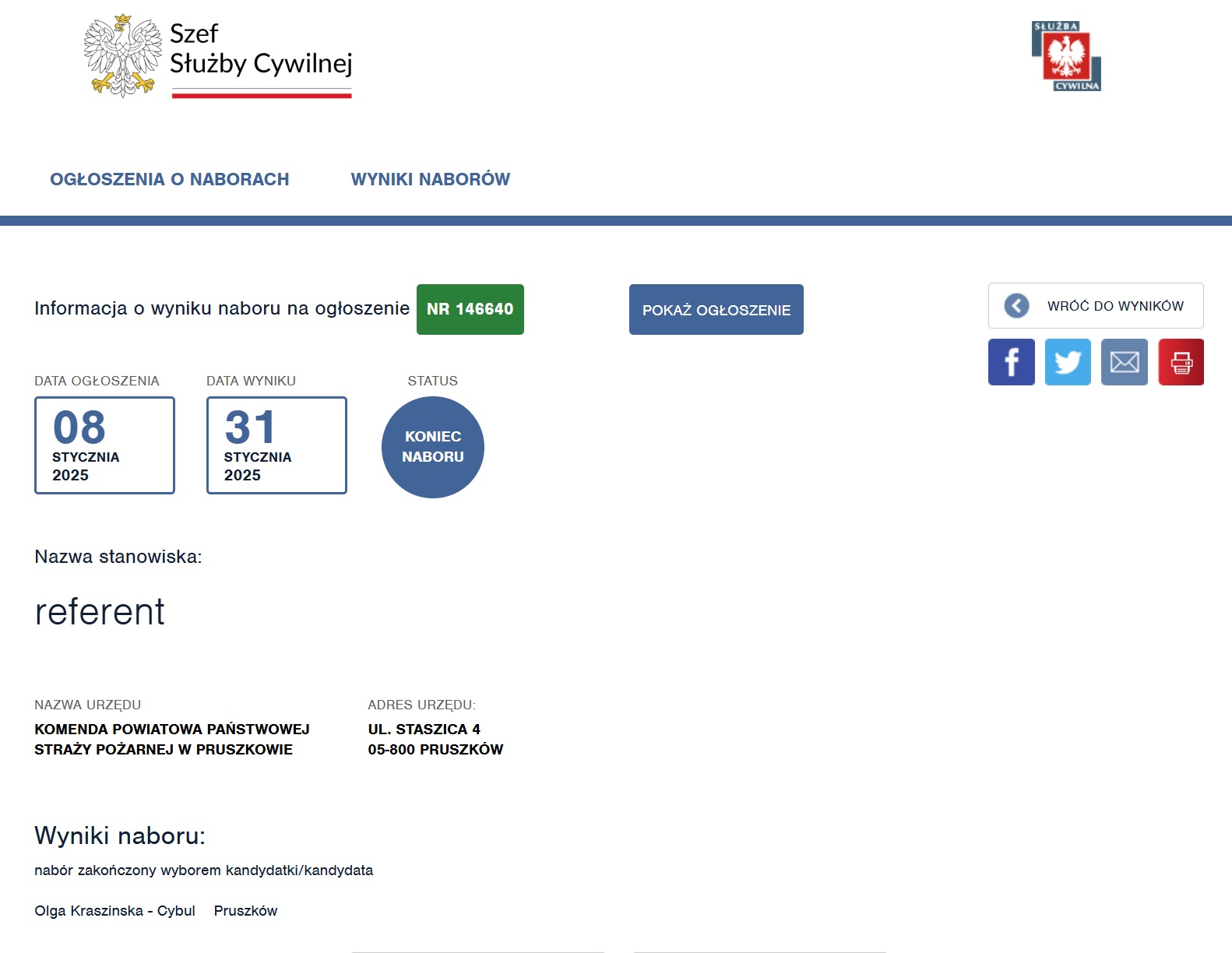Open the Służba Cywilna logo at top right
Screen dimensions: 1232x953
1066,56
